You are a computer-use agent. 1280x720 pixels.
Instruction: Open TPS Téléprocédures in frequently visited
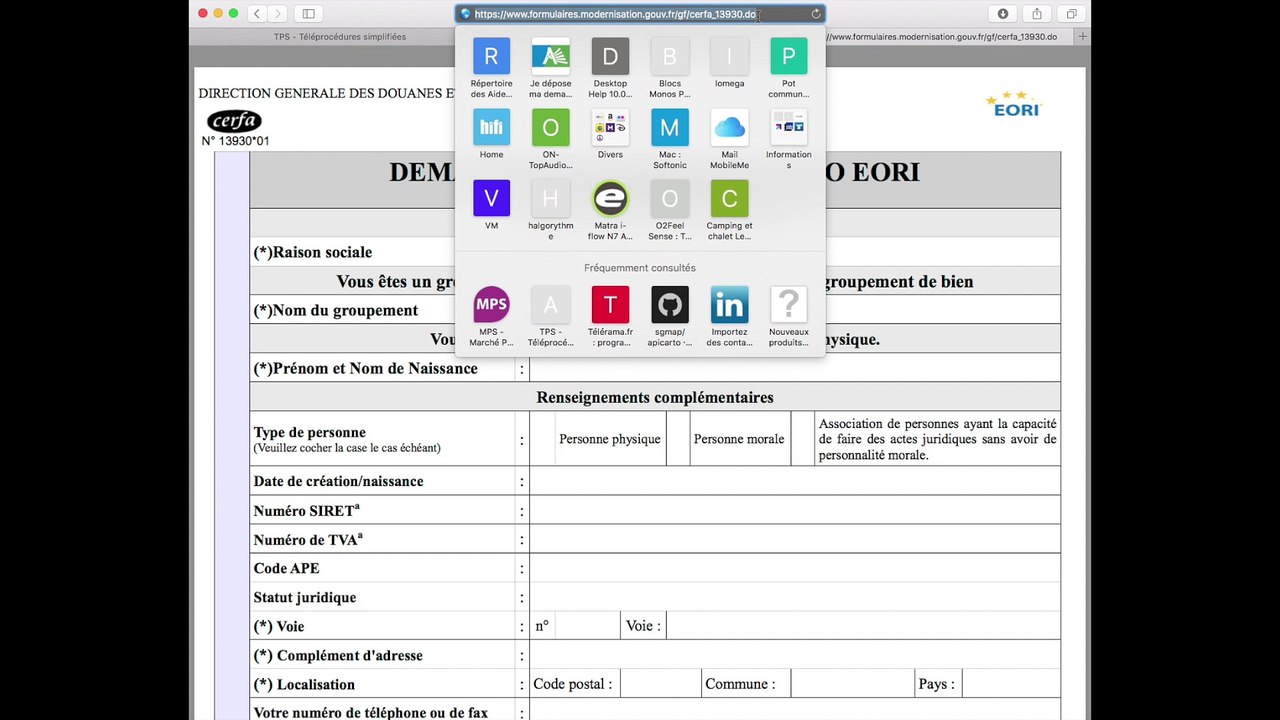550,316
